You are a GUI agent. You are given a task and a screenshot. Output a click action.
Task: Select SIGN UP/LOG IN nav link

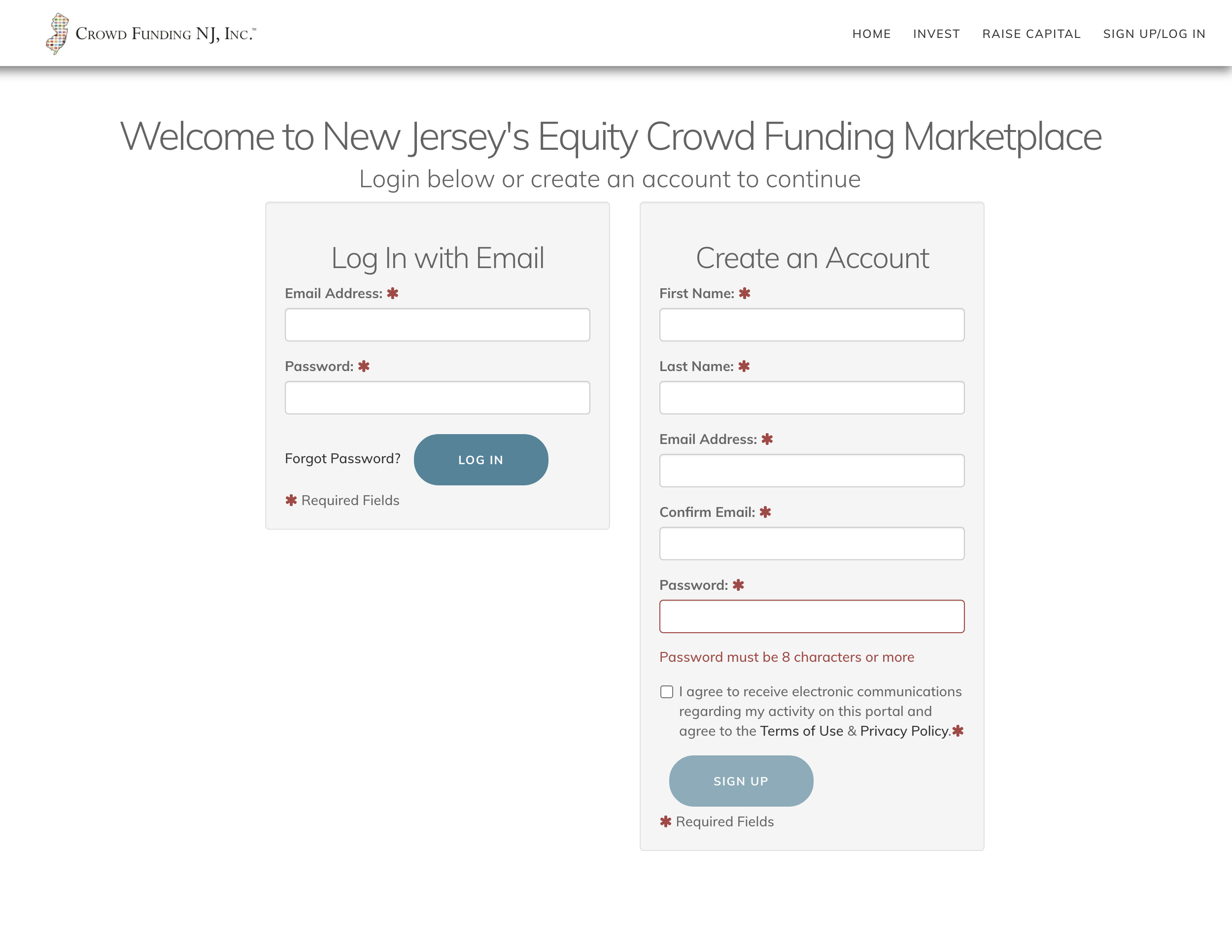[1154, 34]
